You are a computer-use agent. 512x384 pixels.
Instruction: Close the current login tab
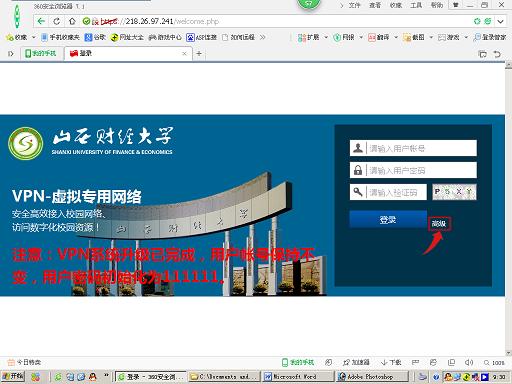coord(184,53)
